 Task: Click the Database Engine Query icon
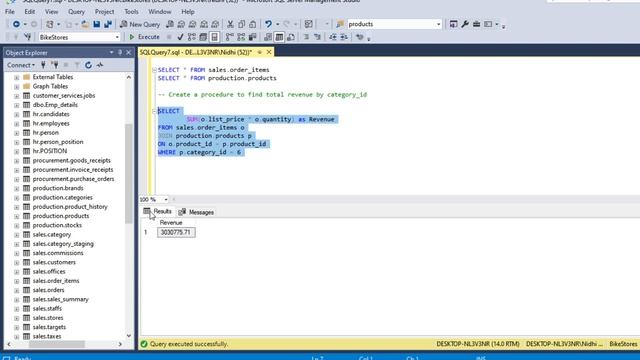tap(170, 24)
